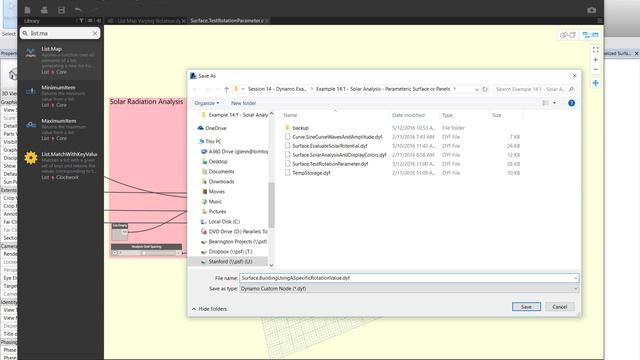
Task: Select A360 Drive in navigation tree
Action: (238, 151)
